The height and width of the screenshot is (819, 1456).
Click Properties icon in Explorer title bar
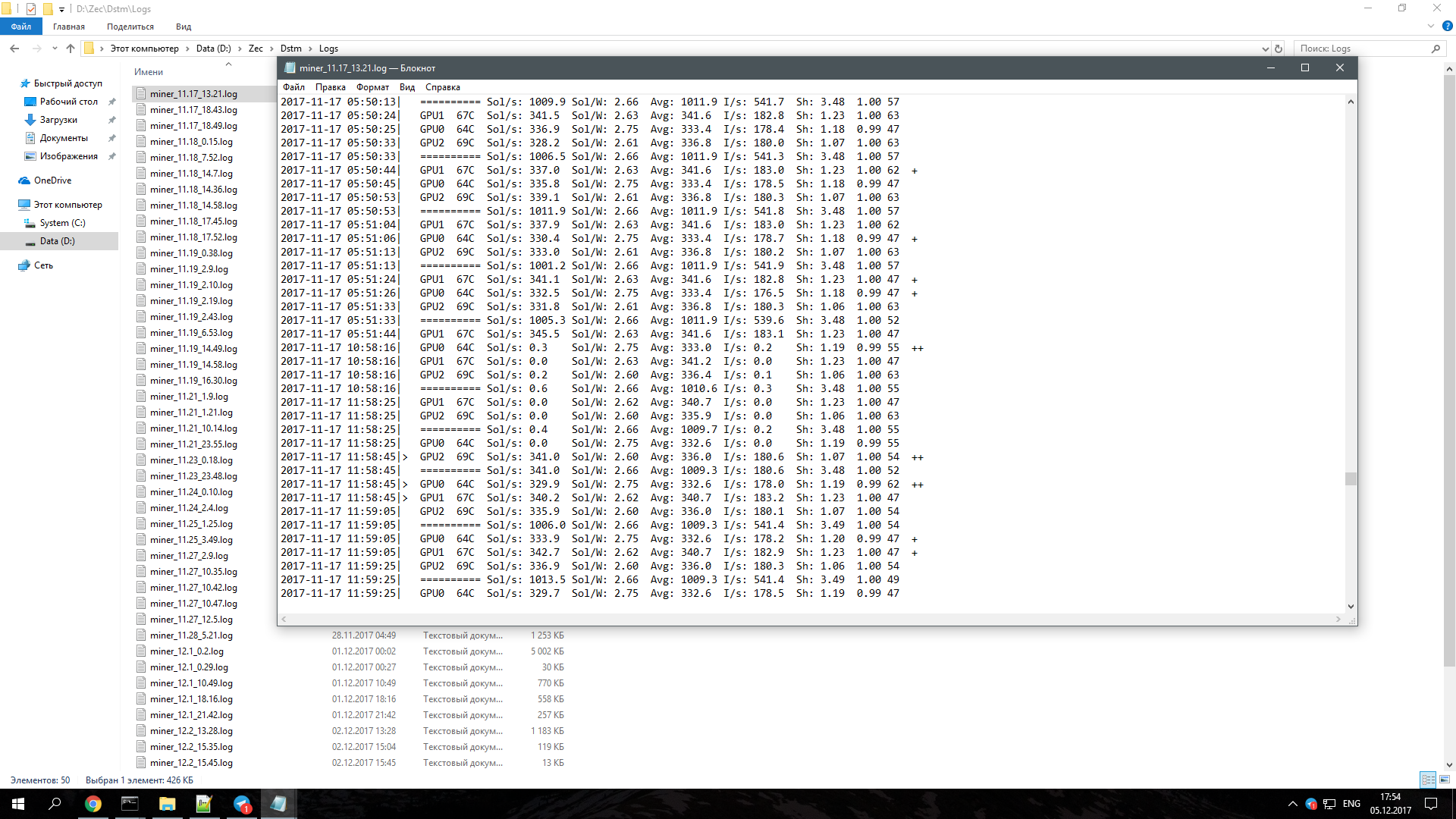click(31, 9)
